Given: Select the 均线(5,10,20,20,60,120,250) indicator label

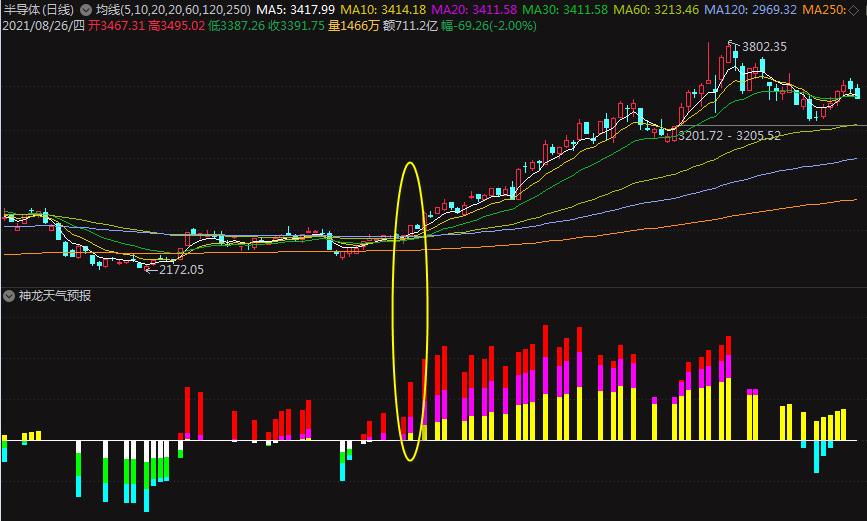Looking at the screenshot, I should point(173,10).
